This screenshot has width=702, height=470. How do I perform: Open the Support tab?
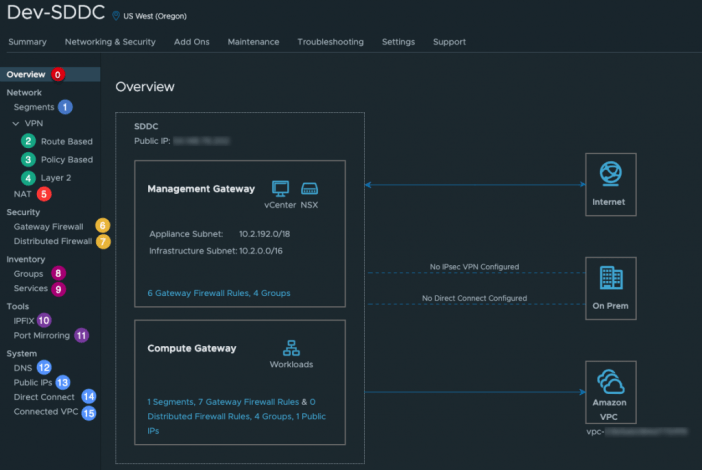point(449,42)
